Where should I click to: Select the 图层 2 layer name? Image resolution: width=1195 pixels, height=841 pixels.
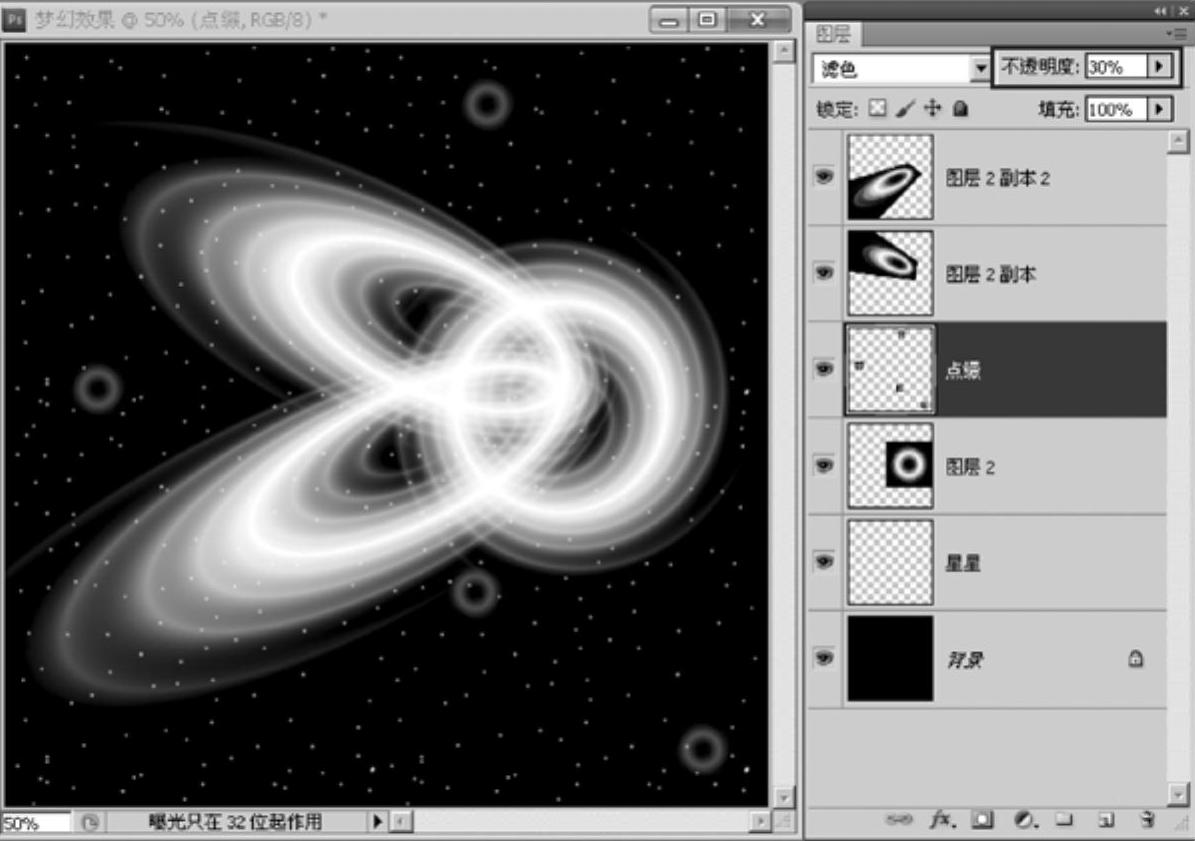[970, 467]
